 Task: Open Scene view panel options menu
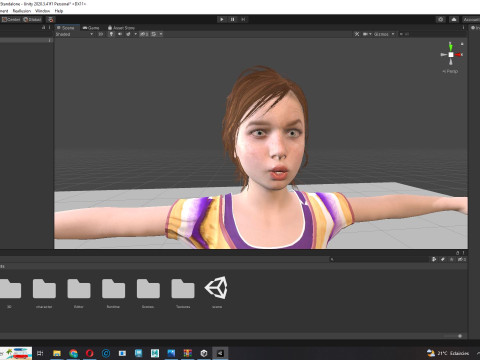463,28
